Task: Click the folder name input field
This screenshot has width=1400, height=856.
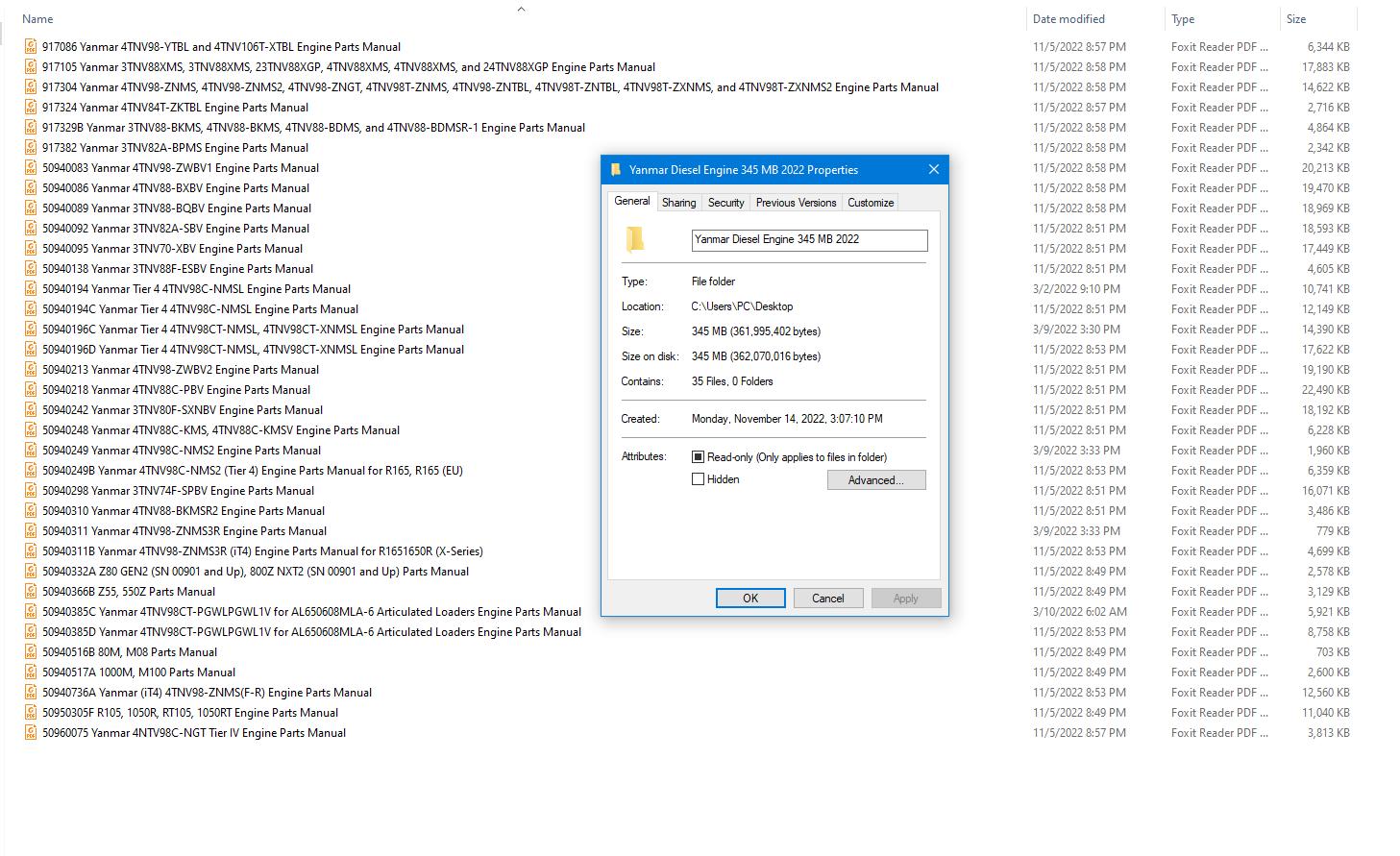Action: 809,240
